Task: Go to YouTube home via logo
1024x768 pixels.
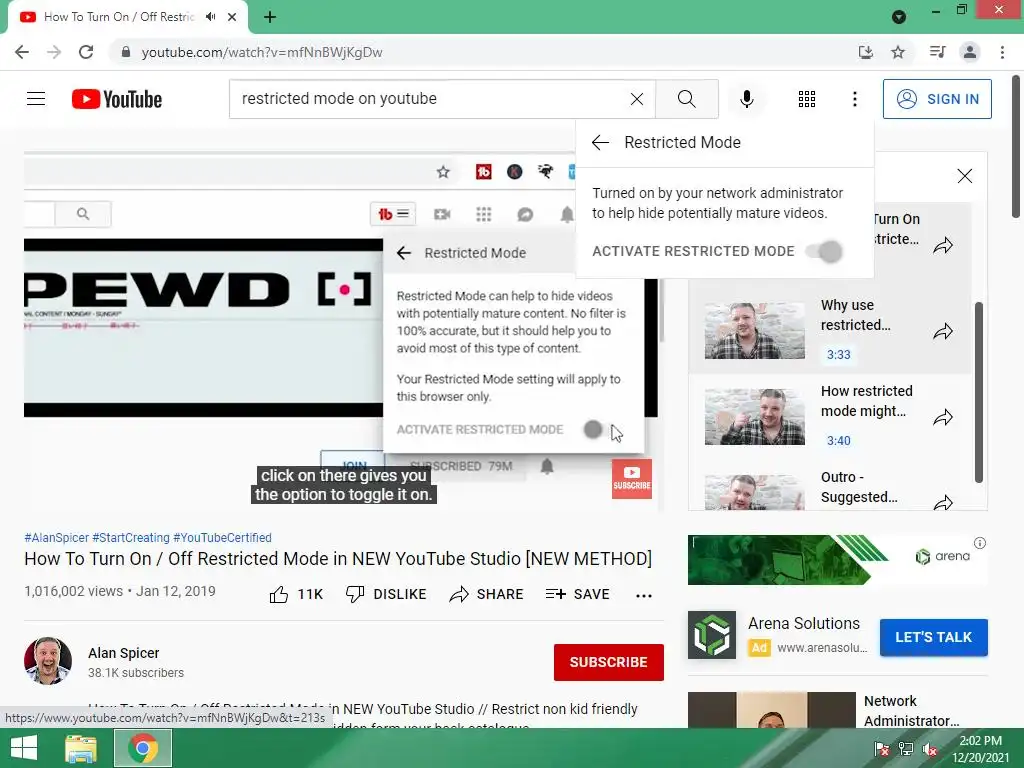Action: point(117,99)
